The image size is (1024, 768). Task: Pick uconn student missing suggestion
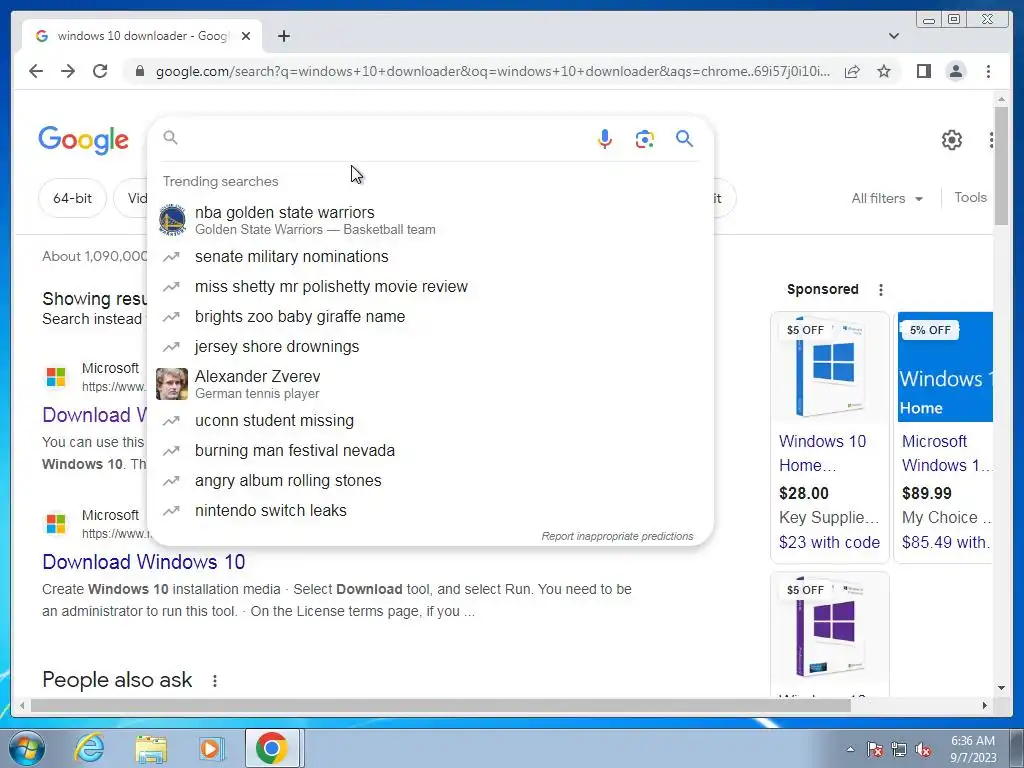[x=431, y=421]
